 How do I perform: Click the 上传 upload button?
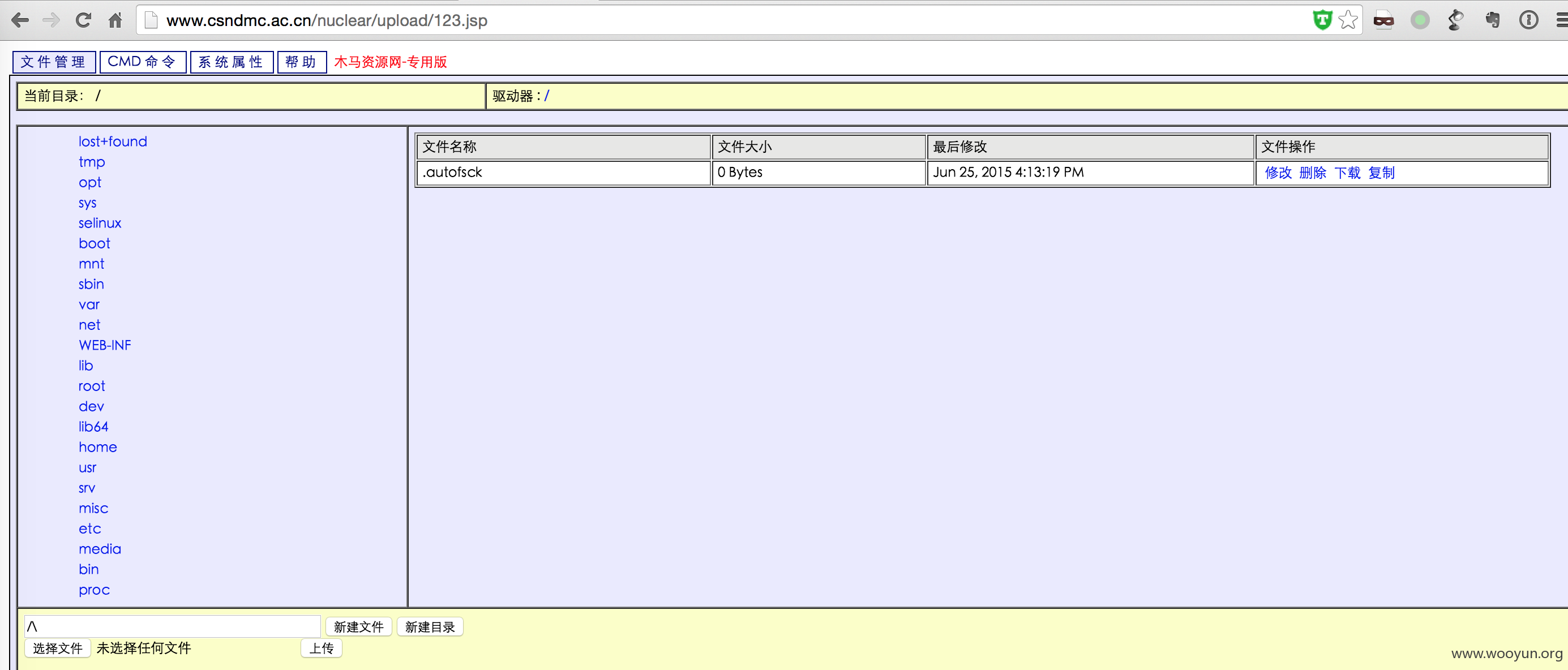click(322, 648)
